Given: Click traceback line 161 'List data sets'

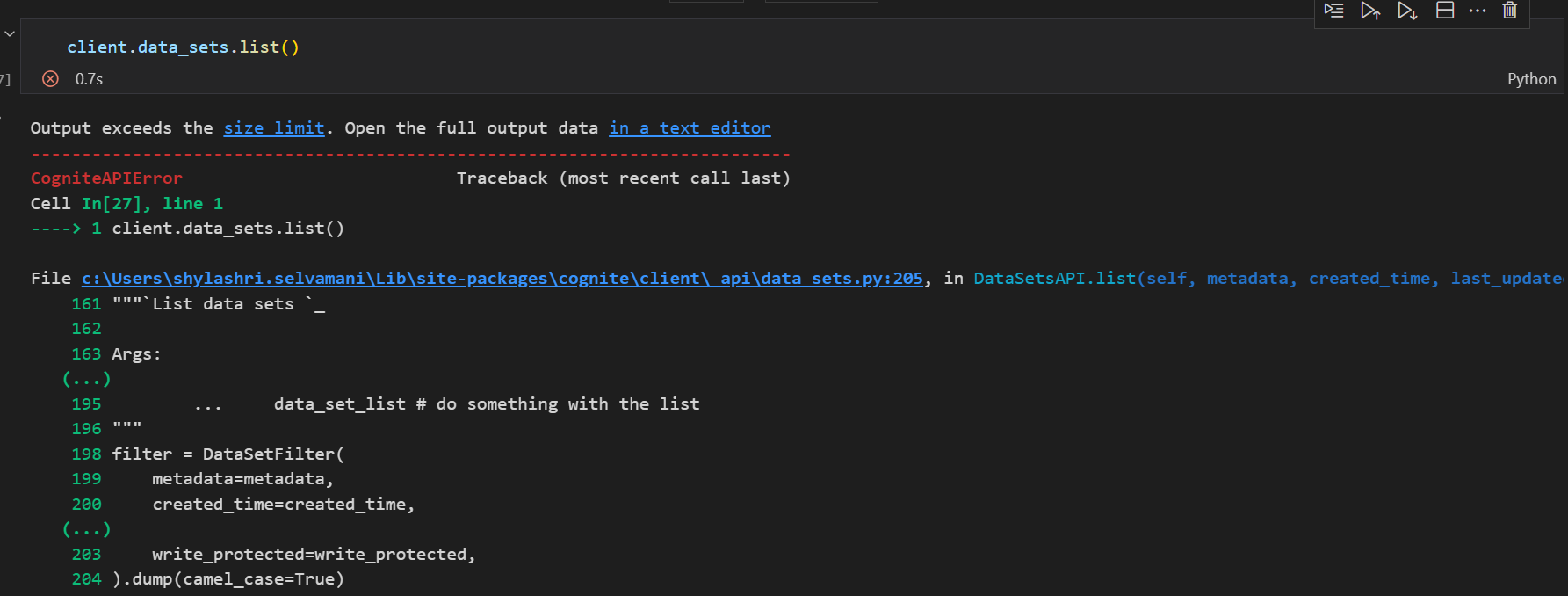Looking at the screenshot, I should [198, 304].
